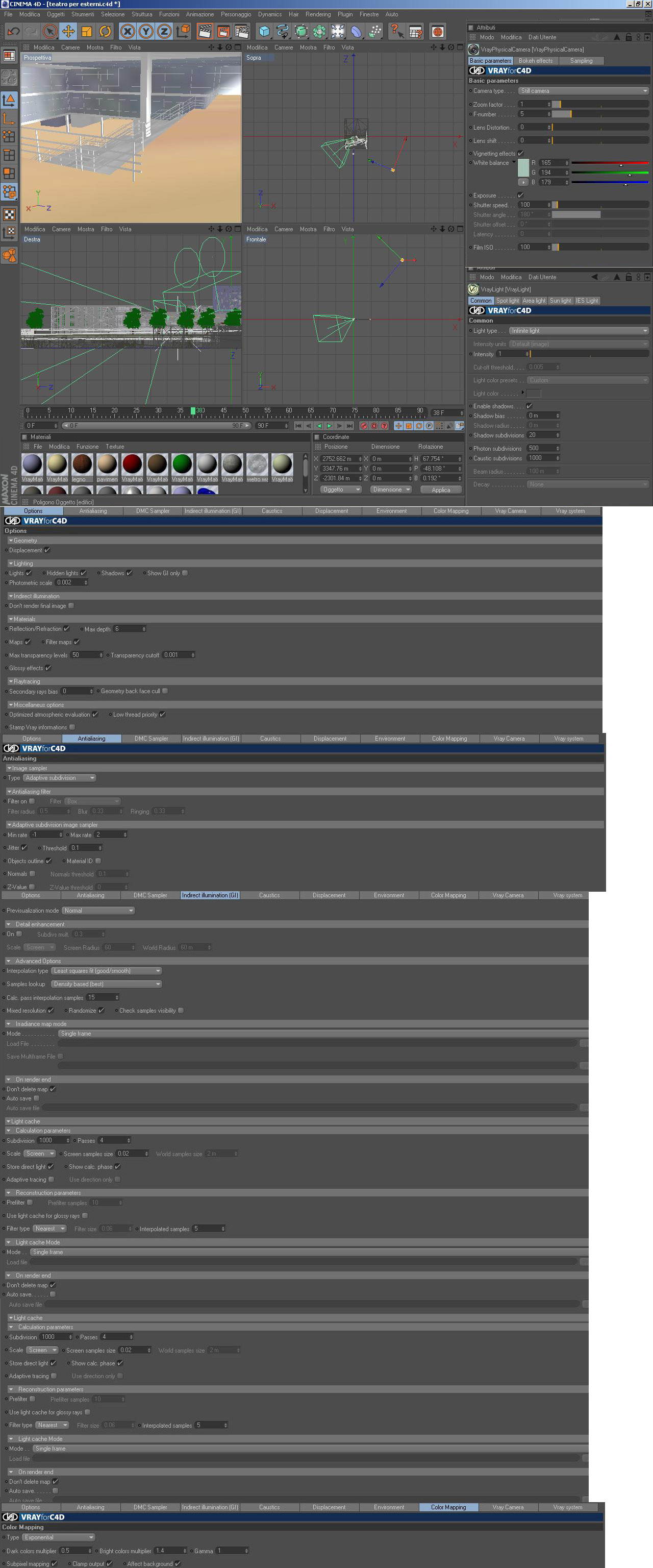The height and width of the screenshot is (1568, 653).
Task: Select the green material sphere
Action: (182, 464)
